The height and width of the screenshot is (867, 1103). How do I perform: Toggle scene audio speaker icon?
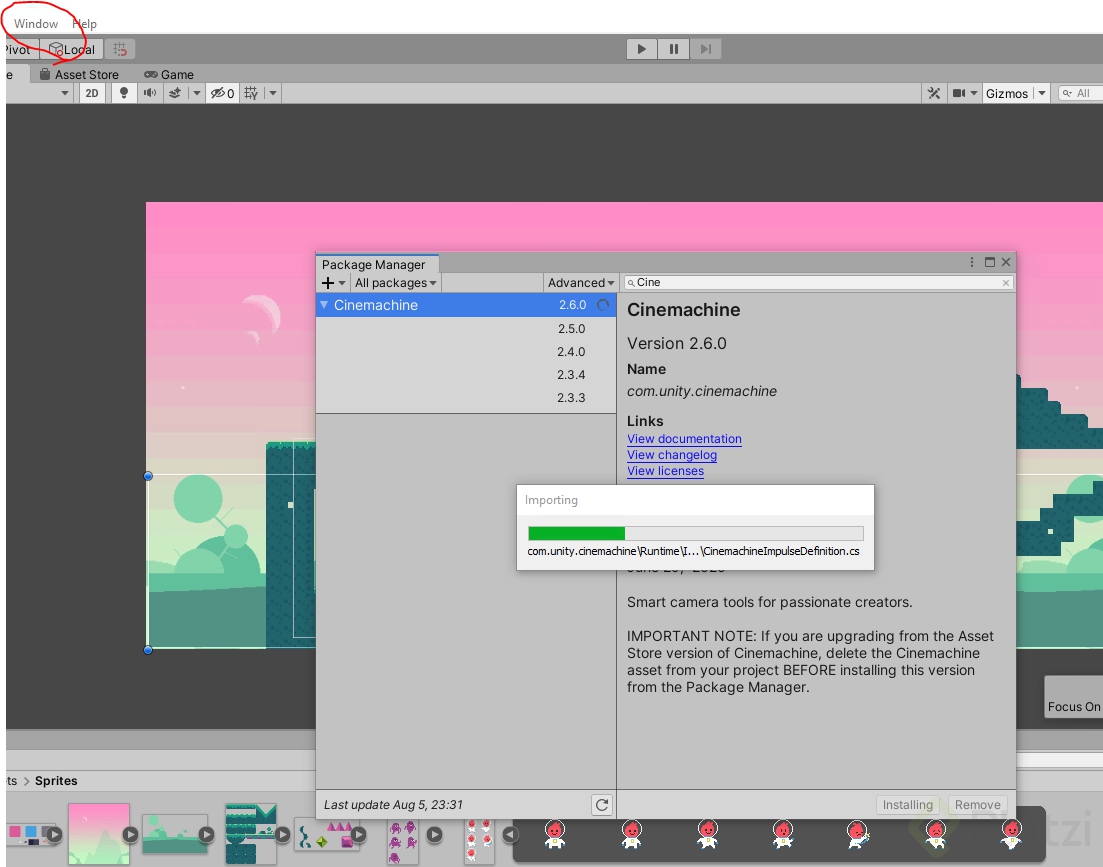click(x=149, y=93)
